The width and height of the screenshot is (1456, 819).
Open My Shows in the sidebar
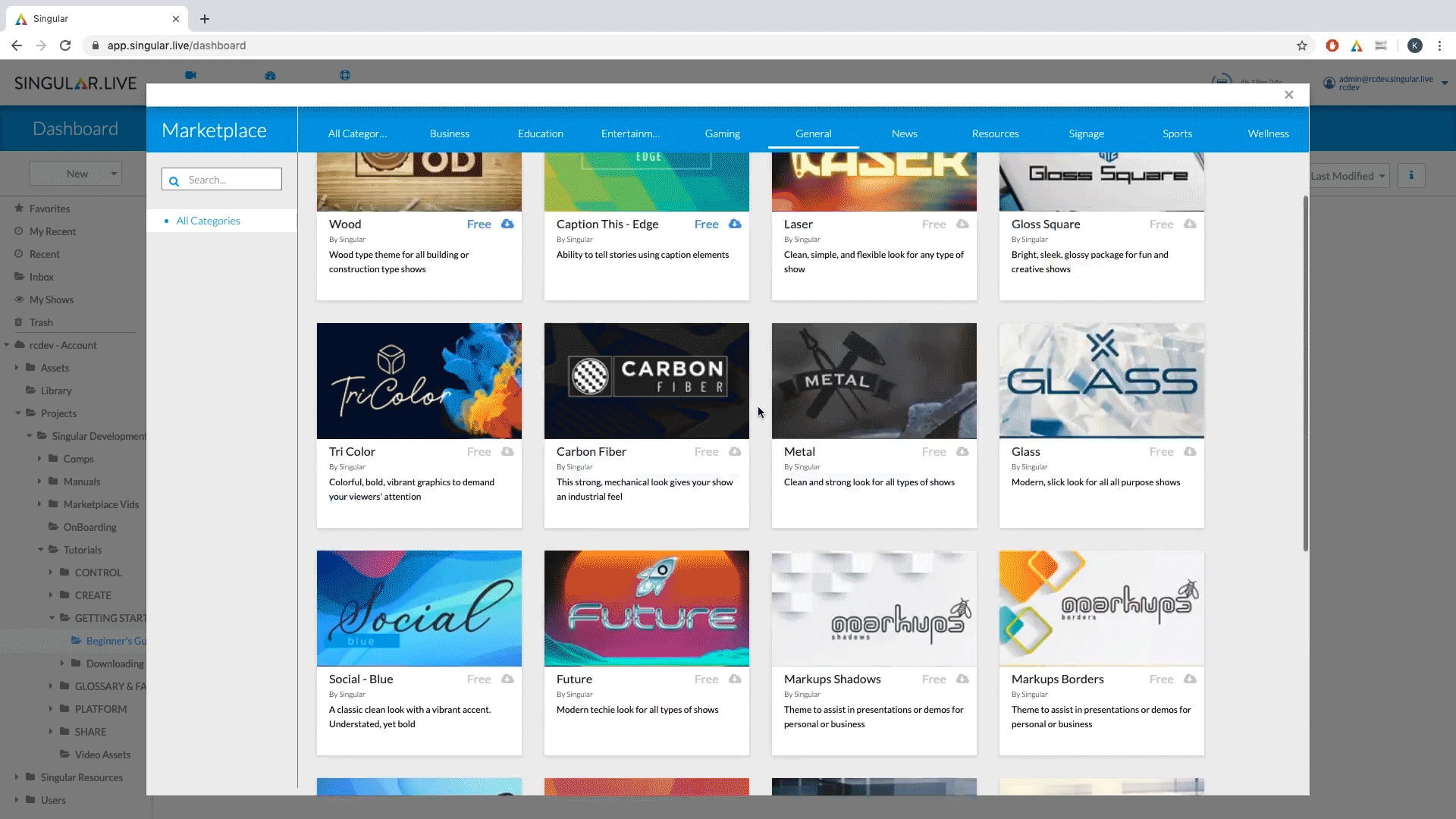52,300
